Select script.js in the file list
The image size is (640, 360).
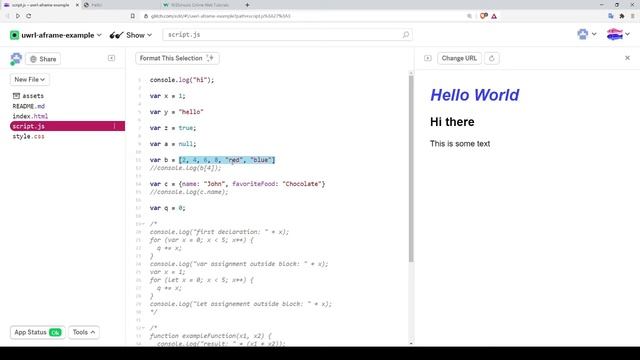pos(67,126)
